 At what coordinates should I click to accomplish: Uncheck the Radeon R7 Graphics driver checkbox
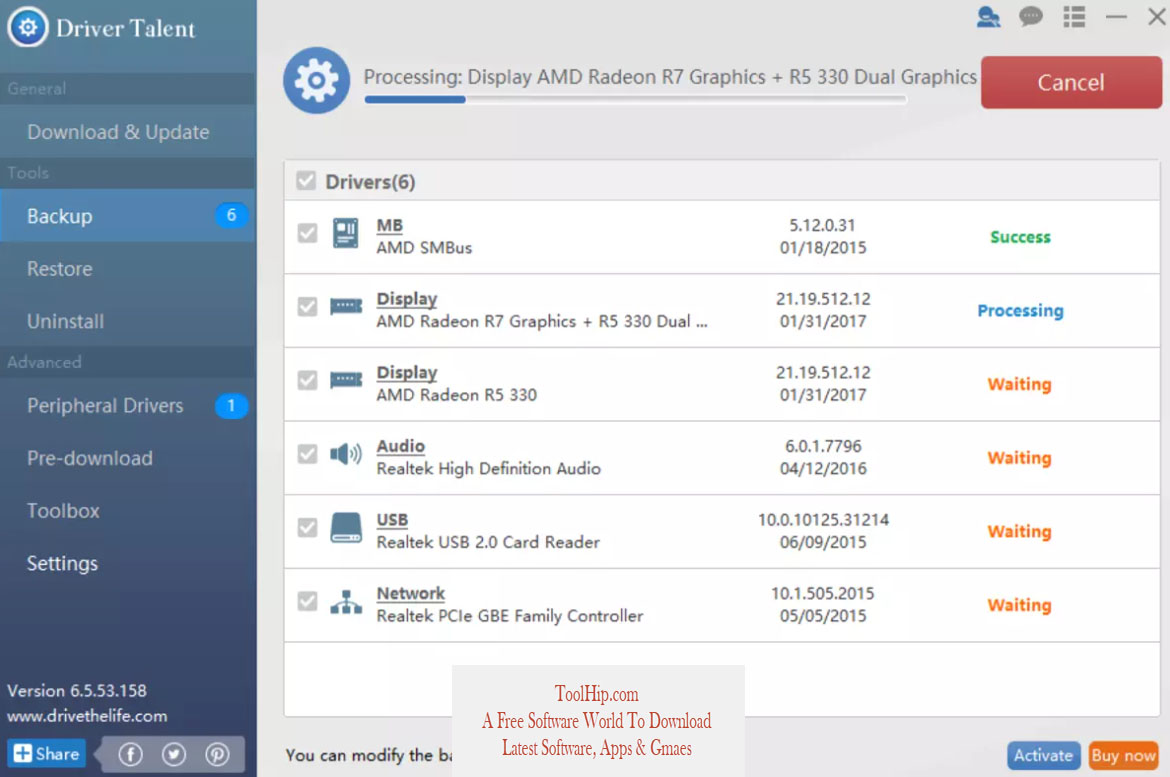click(307, 307)
